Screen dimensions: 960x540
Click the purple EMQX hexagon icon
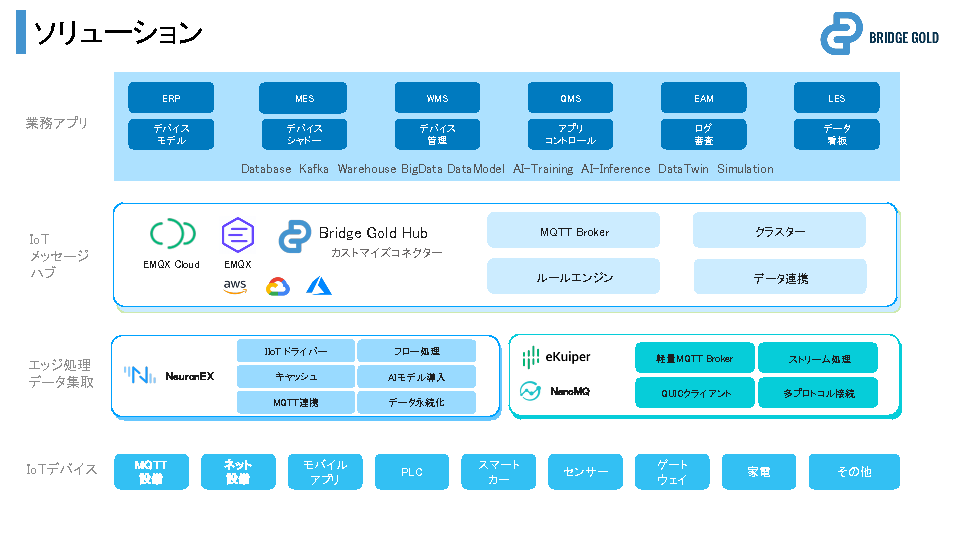[237, 236]
